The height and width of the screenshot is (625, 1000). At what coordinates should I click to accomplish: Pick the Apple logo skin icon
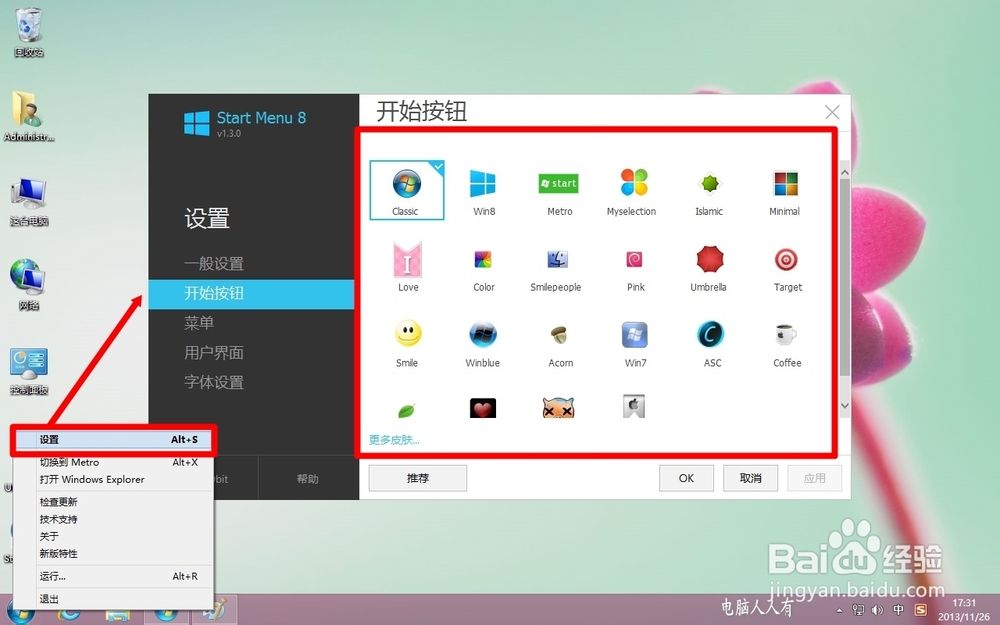click(x=634, y=406)
